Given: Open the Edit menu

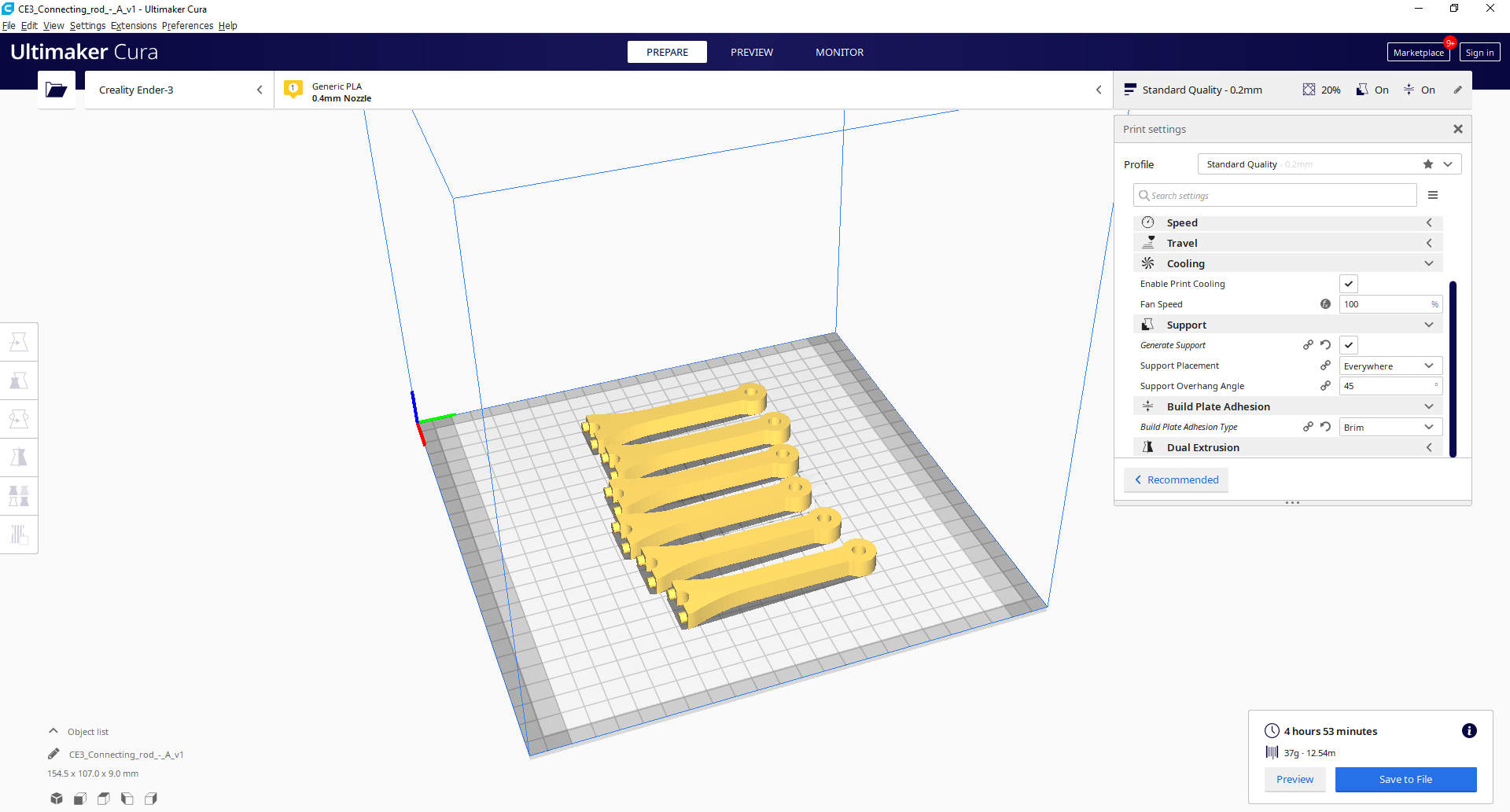Looking at the screenshot, I should click(29, 26).
